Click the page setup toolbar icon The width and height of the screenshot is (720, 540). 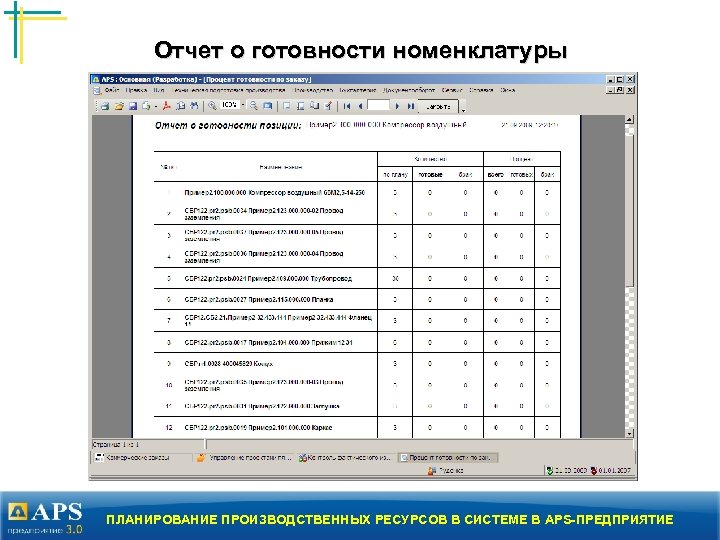point(180,106)
